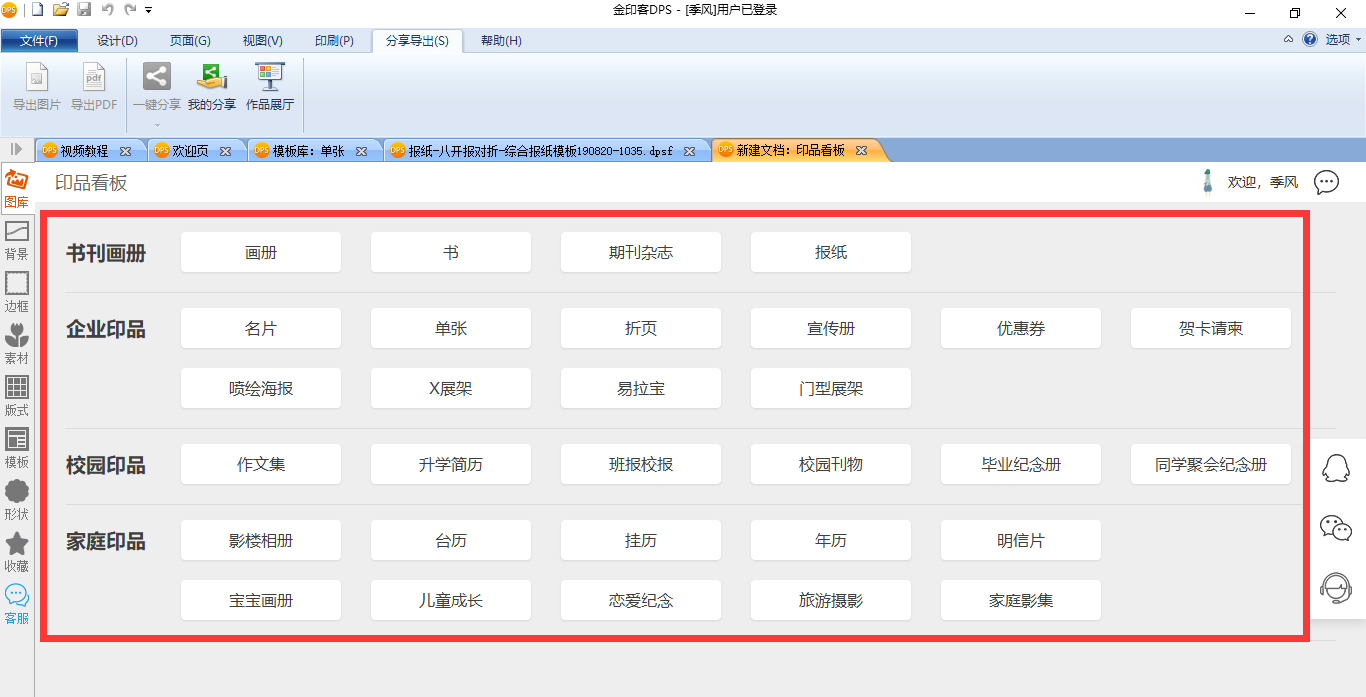The image size is (1366, 697).
Task: Select the 易拉宝 product button
Action: point(640,388)
